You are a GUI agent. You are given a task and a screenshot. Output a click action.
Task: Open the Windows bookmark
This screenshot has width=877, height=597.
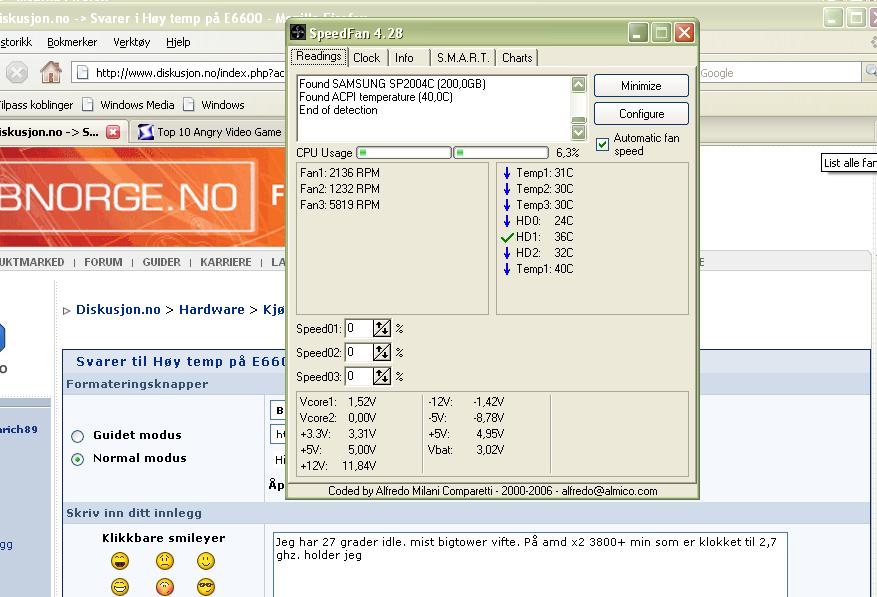pyautogui.click(x=214, y=105)
